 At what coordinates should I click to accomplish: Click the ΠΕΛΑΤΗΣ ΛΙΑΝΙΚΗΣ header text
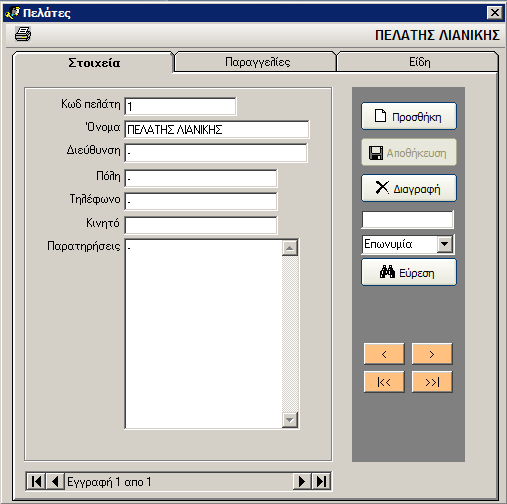(x=437, y=35)
